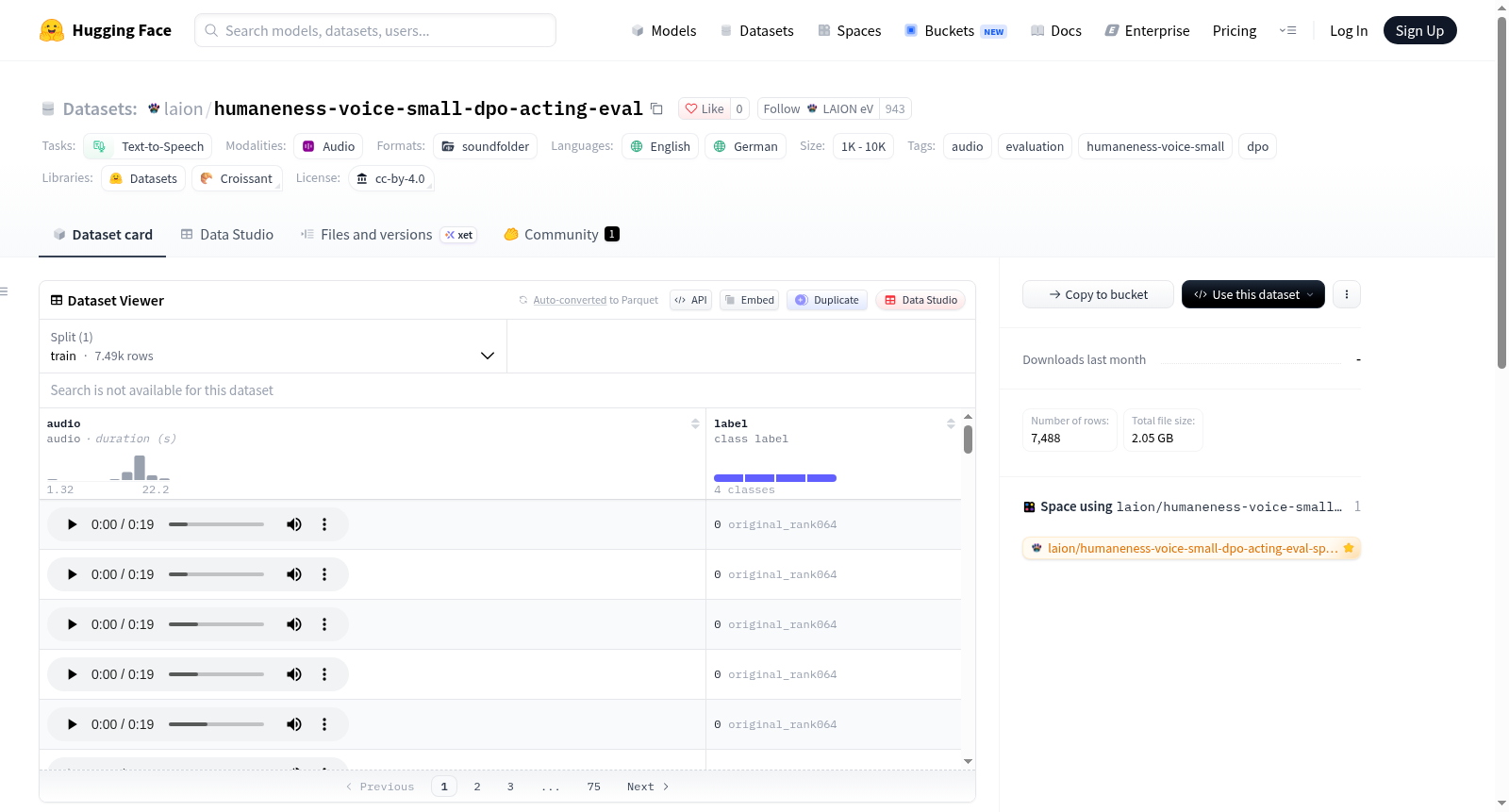Open the dataset more-options kebab menu
The width and height of the screenshot is (1509, 812).
(x=1346, y=294)
